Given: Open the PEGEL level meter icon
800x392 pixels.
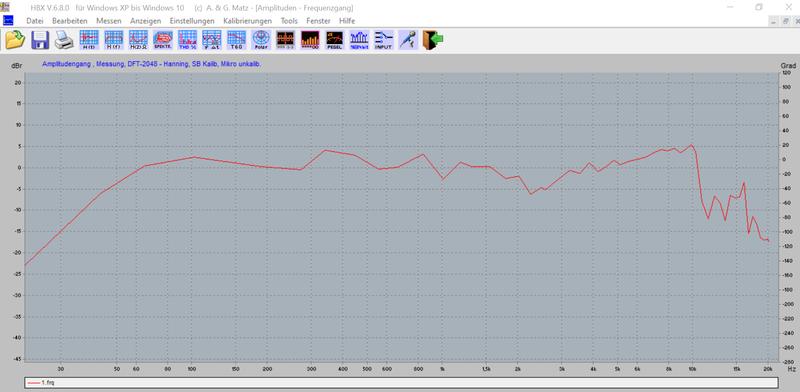Looking at the screenshot, I should (x=335, y=40).
